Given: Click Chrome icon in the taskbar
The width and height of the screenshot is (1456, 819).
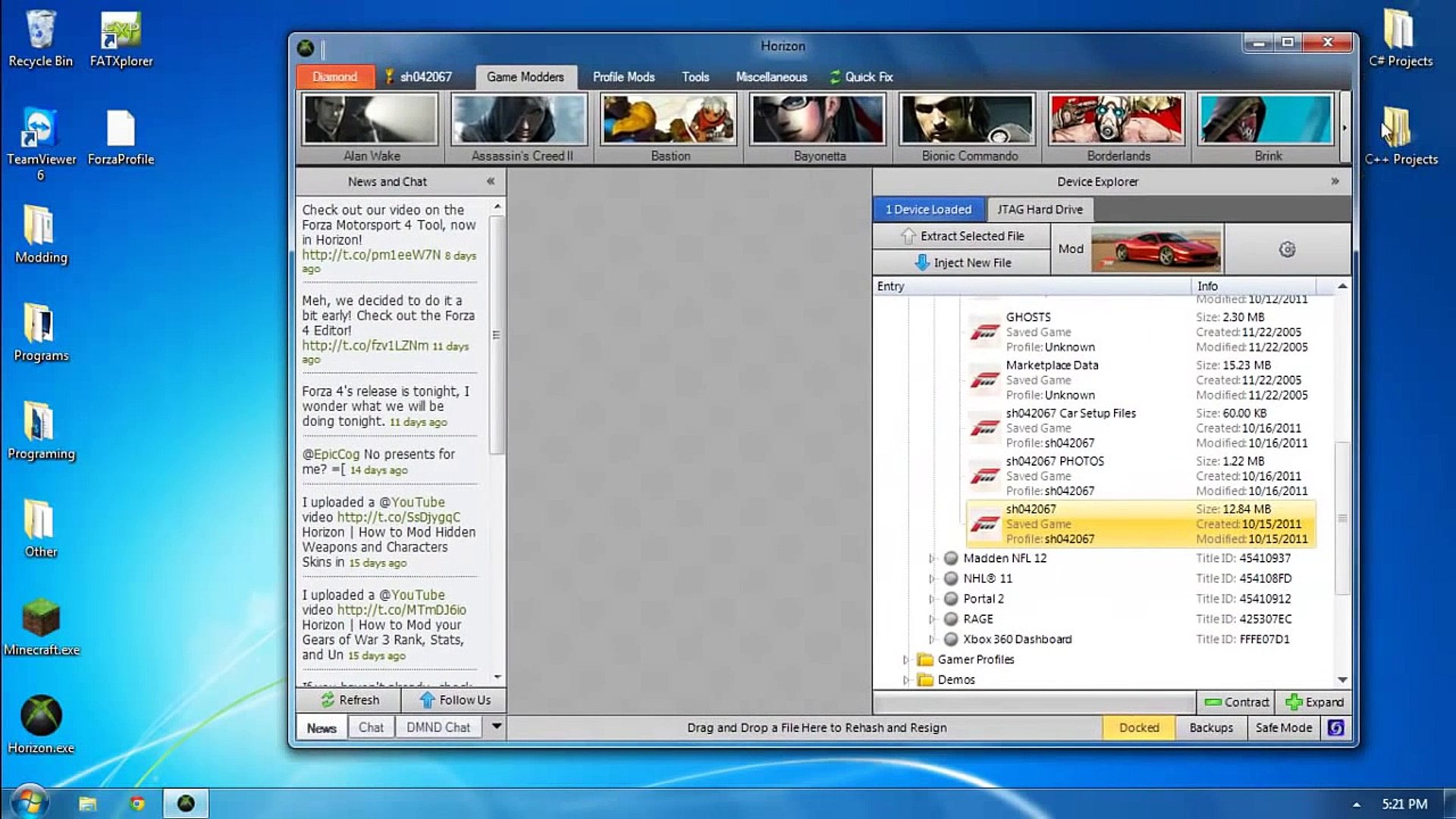Looking at the screenshot, I should (x=137, y=803).
